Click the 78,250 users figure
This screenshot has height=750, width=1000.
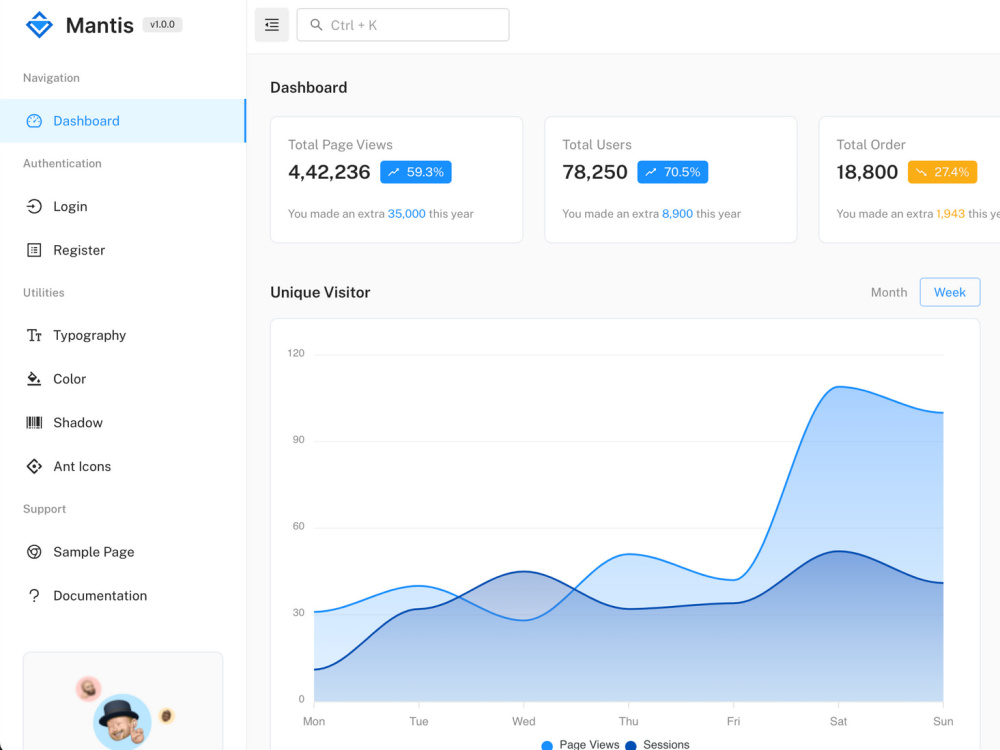pyautogui.click(x=595, y=172)
